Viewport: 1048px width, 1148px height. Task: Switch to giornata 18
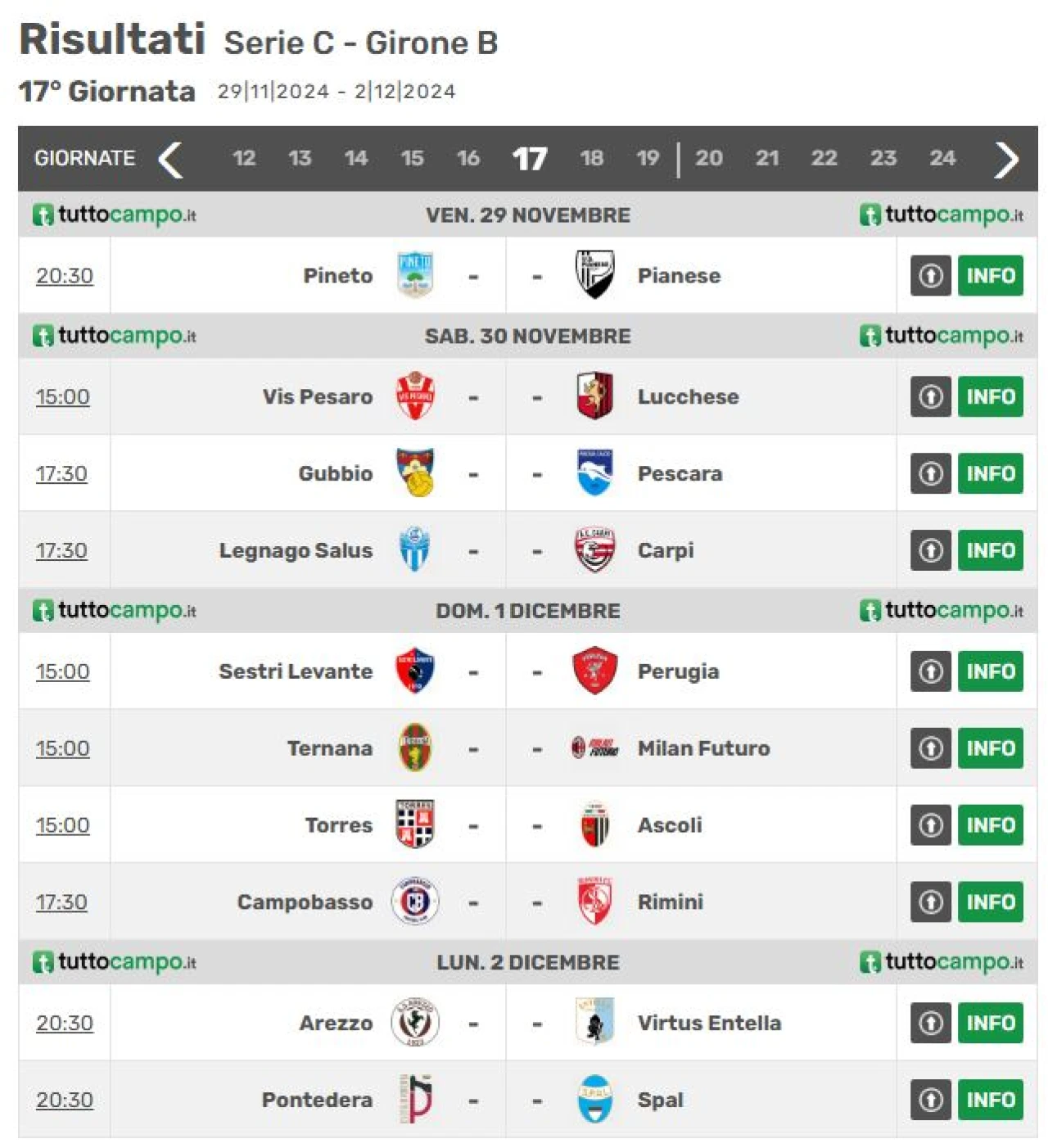[591, 158]
